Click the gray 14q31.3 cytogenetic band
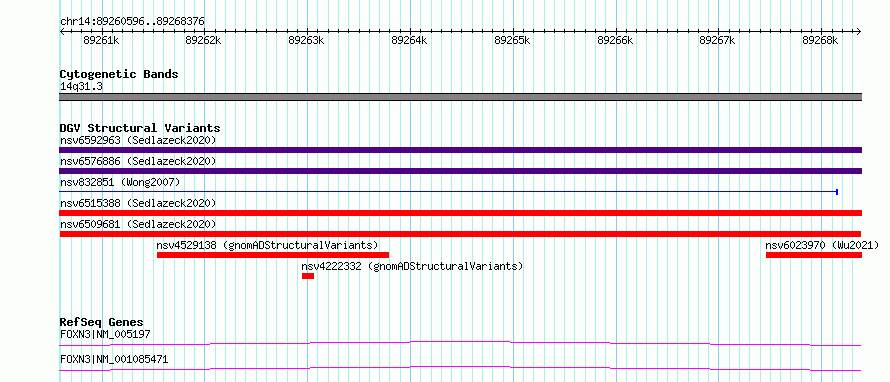This screenshot has width=890, height=382. 460,97
